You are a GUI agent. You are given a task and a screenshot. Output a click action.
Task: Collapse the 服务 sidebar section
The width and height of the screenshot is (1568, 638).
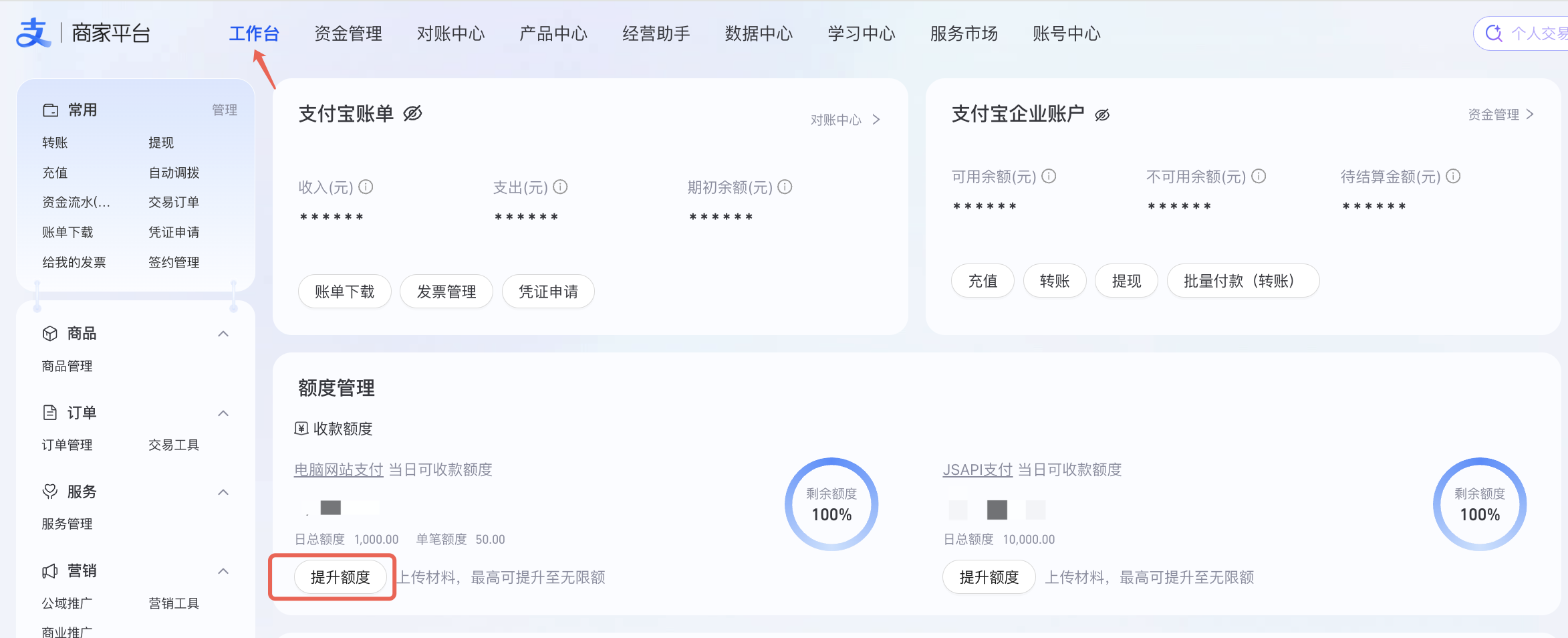pyautogui.click(x=223, y=492)
